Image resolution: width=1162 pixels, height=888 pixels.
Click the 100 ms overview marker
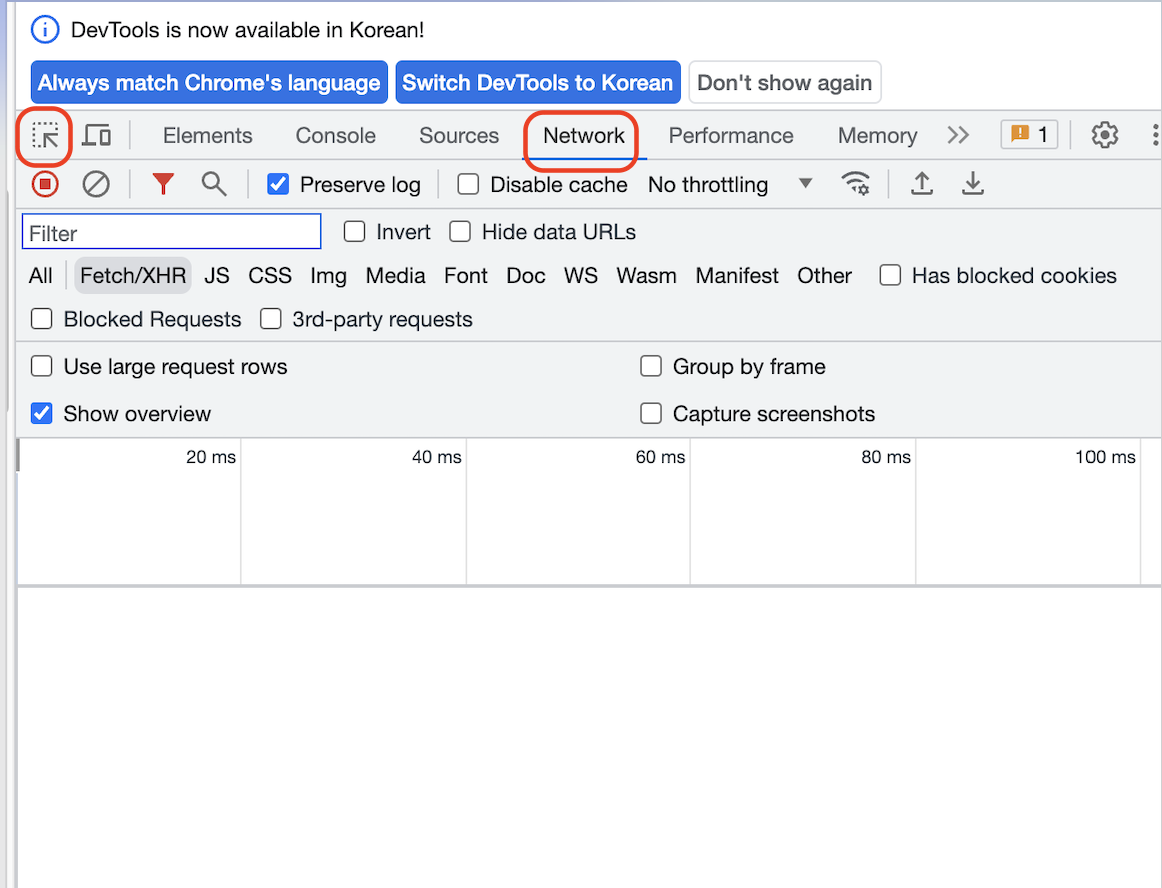coord(1105,457)
